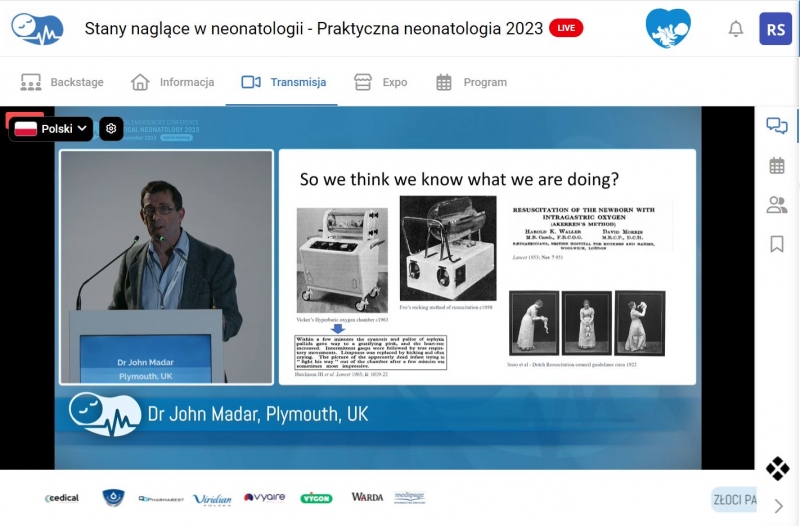Click the baby heart logo

(x=668, y=28)
